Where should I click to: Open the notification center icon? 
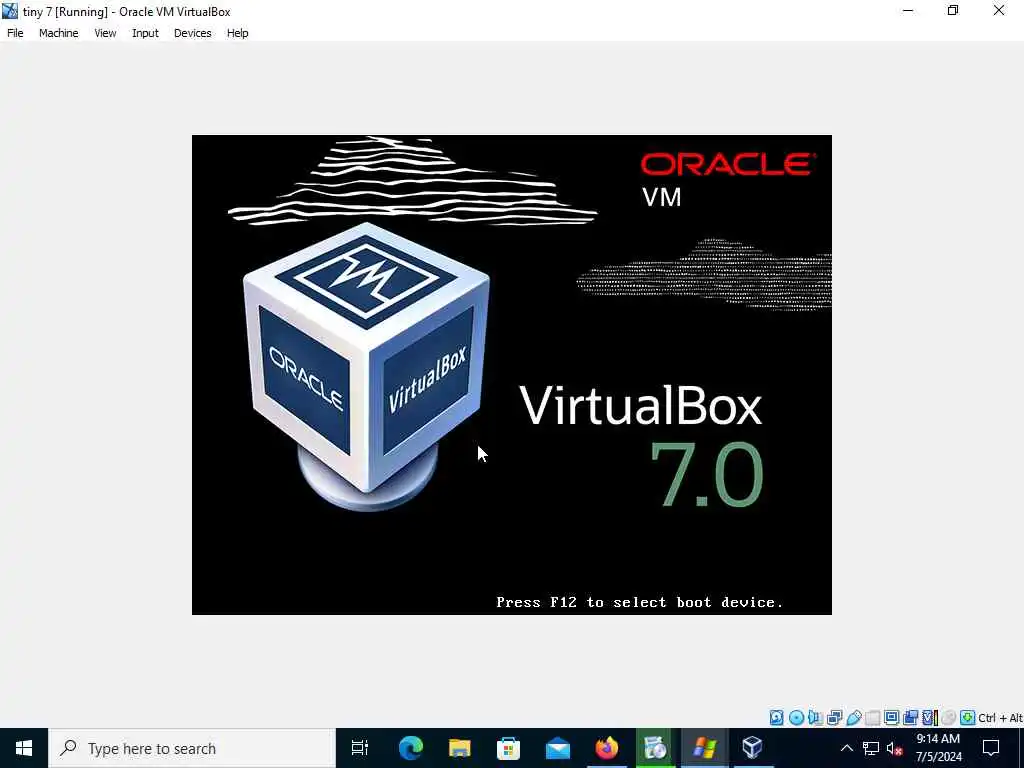tap(991, 748)
